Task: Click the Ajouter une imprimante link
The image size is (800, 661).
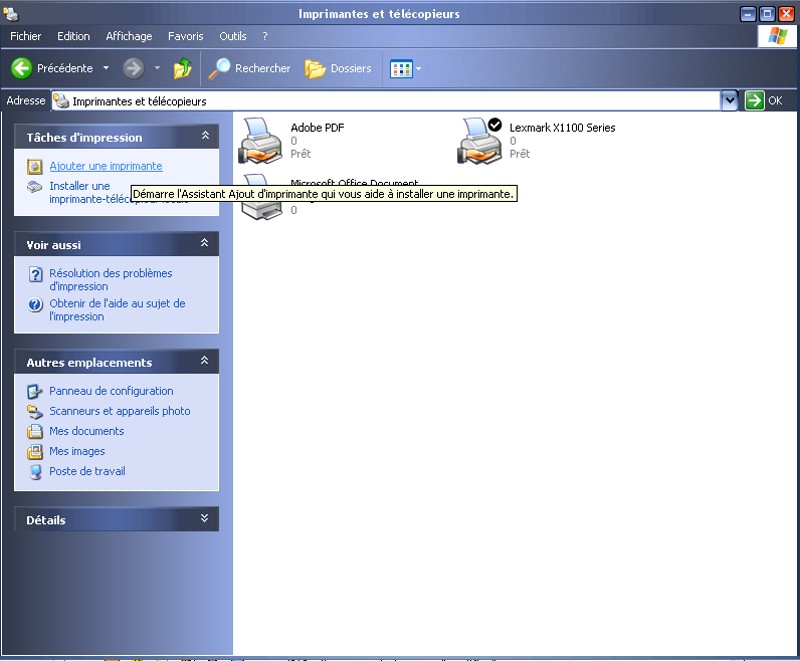Action: (106, 166)
